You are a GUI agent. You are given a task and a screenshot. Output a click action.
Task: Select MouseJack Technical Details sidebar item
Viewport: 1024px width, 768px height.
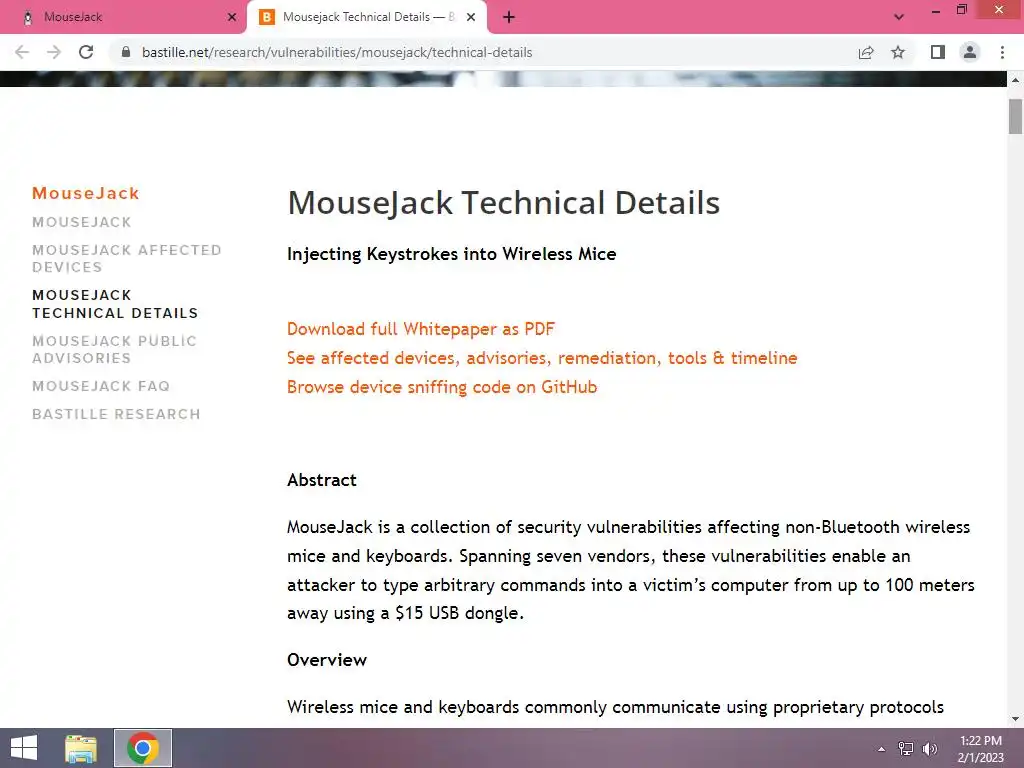pyautogui.click(x=115, y=304)
